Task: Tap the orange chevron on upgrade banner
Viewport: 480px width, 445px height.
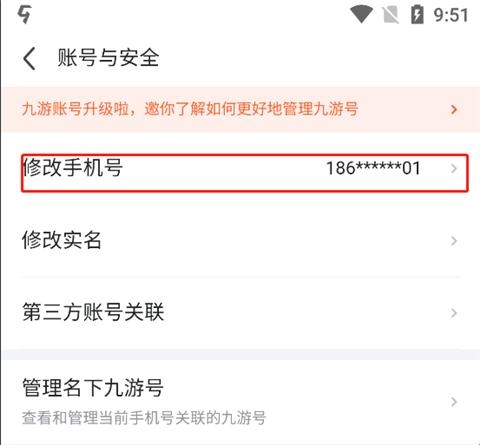Action: click(x=454, y=109)
